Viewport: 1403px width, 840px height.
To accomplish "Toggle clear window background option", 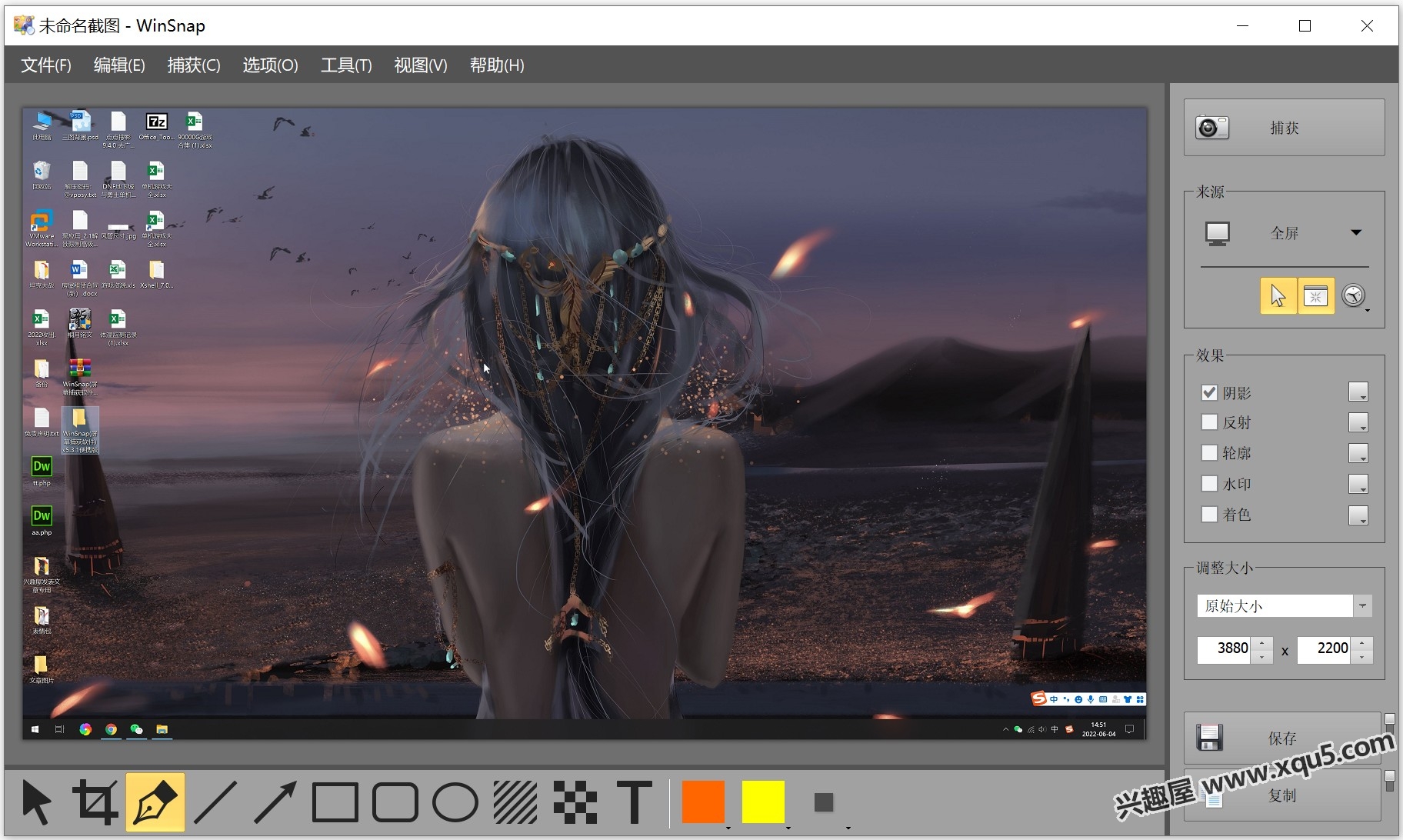I will (1316, 296).
